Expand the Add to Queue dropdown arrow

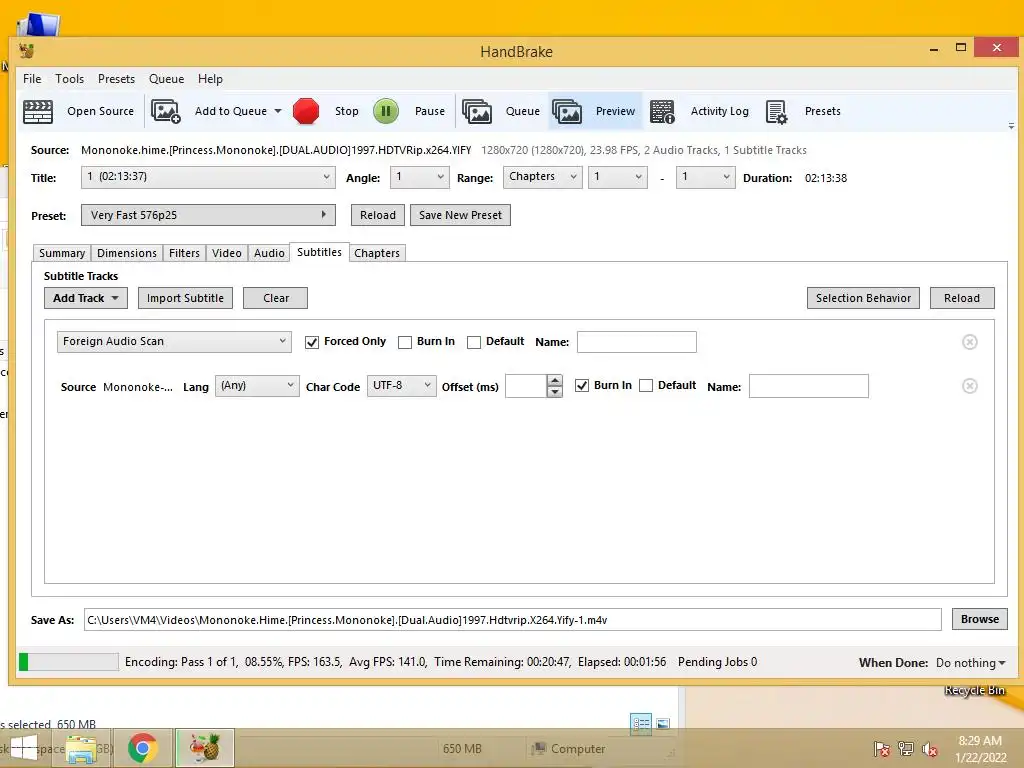(x=278, y=111)
